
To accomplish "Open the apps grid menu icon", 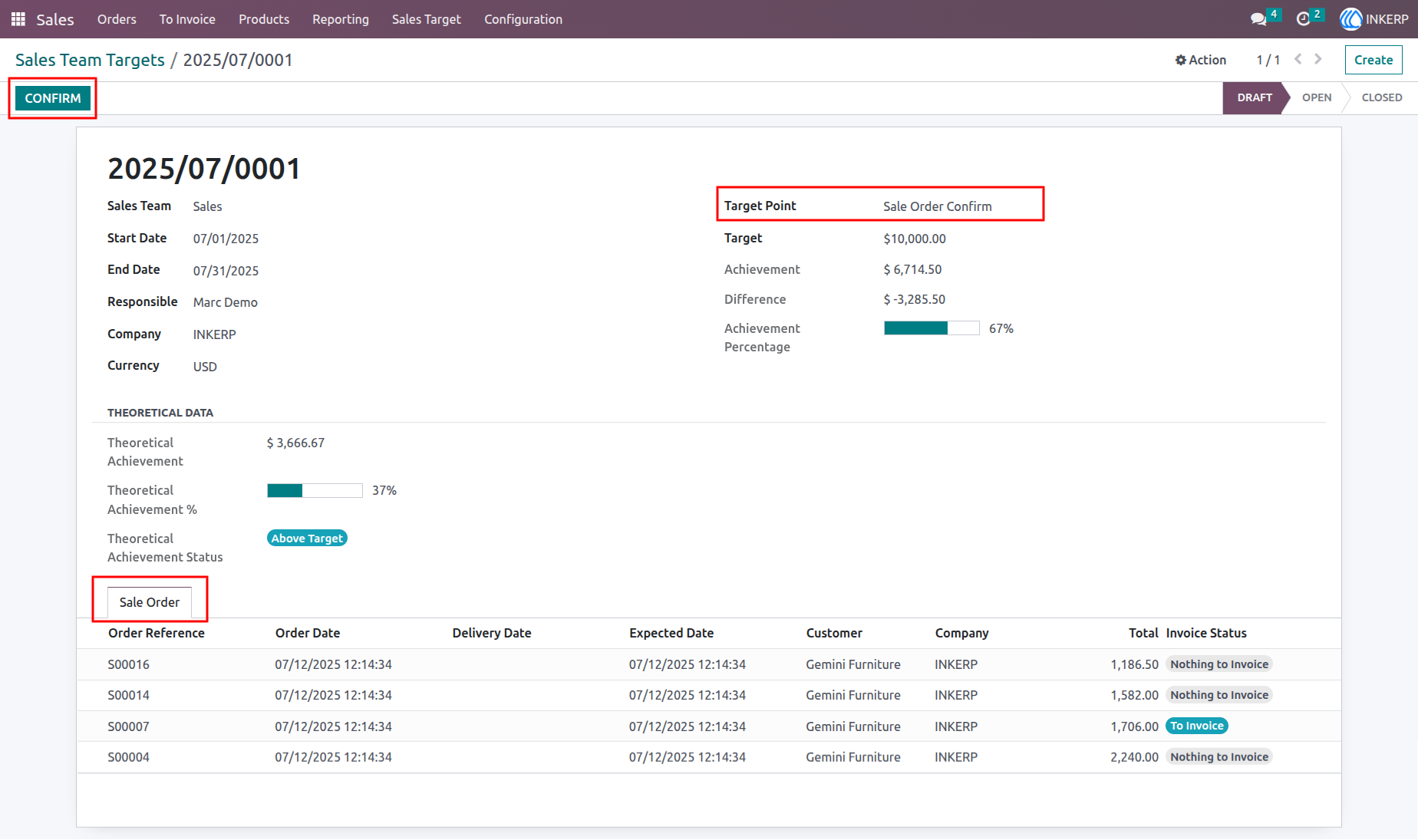I will (18, 19).
